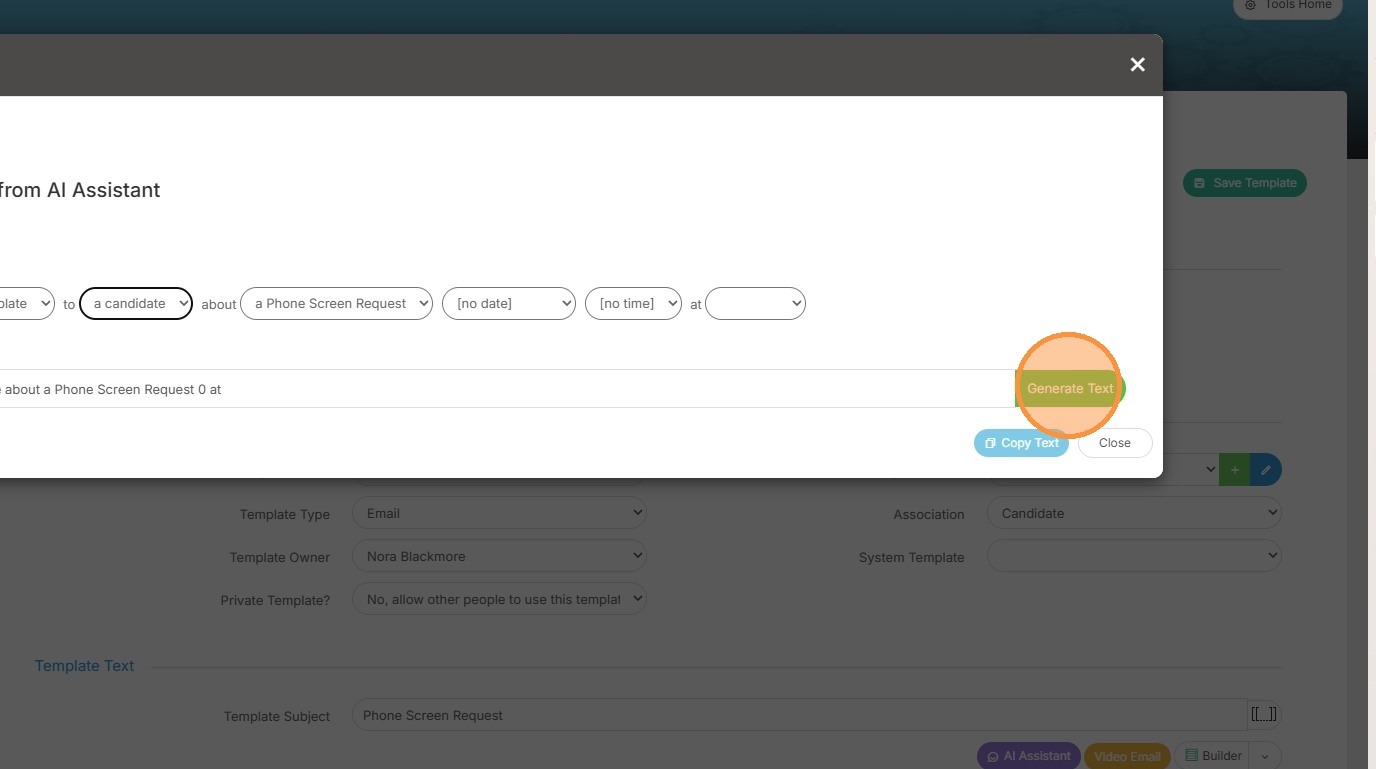The height and width of the screenshot is (769, 1376).
Task: Click the AI prompt text field
Action: (x=507, y=389)
